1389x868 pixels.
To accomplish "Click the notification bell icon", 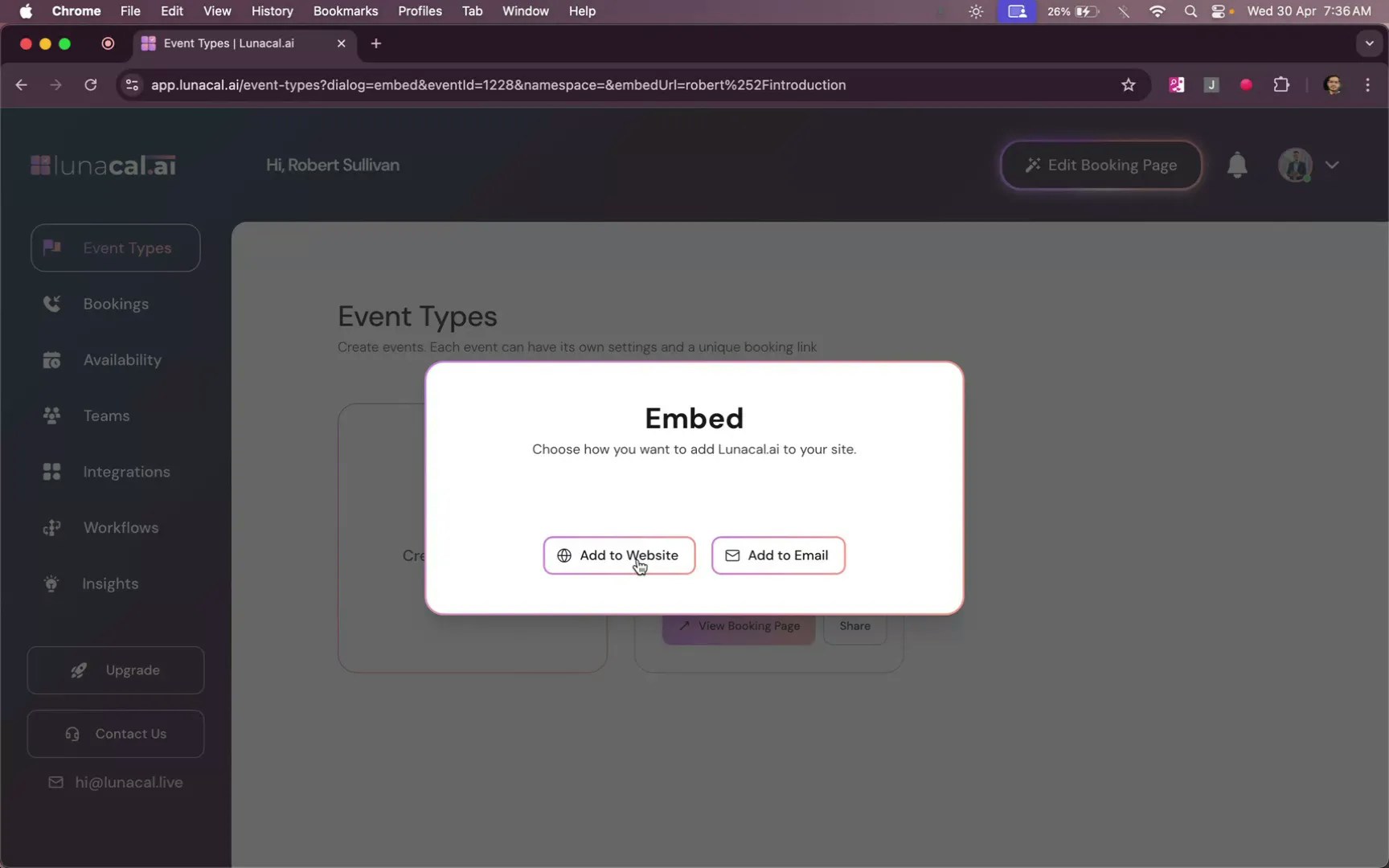I will [x=1237, y=165].
